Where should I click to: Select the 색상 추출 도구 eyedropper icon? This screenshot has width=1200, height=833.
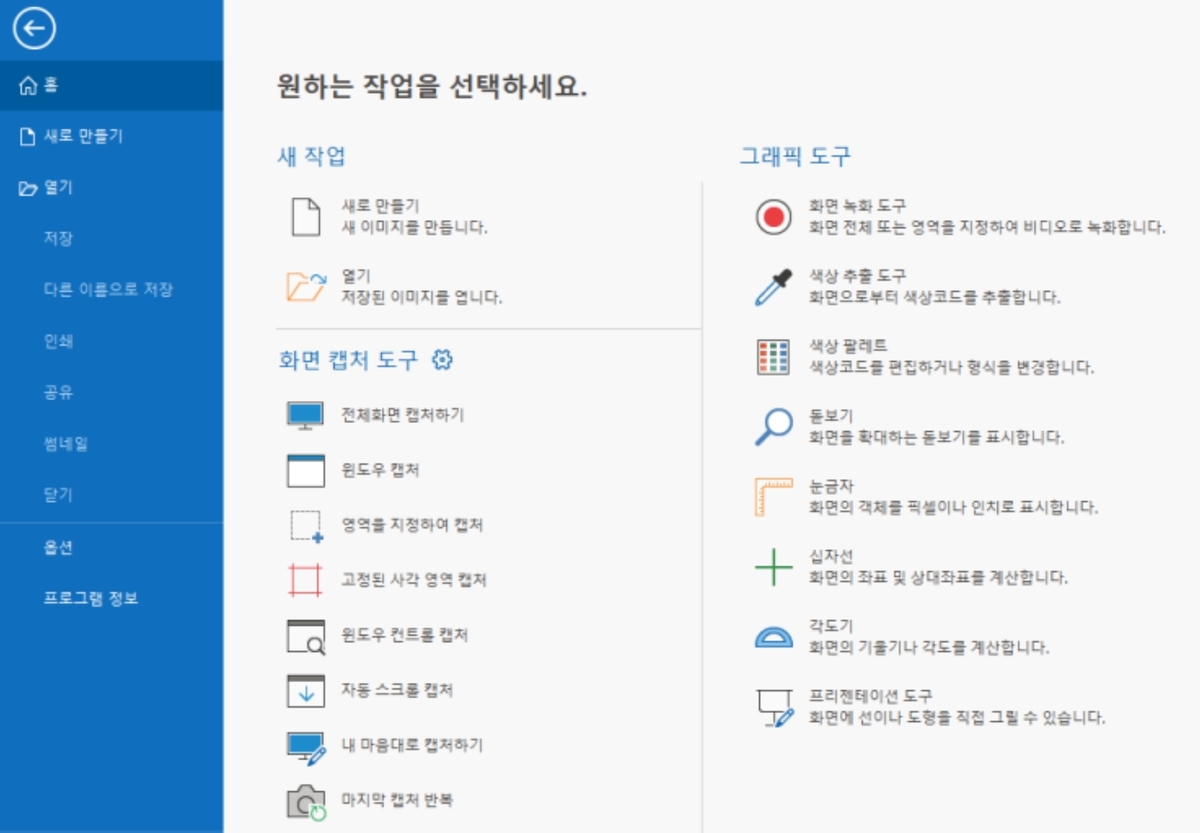[x=773, y=287]
